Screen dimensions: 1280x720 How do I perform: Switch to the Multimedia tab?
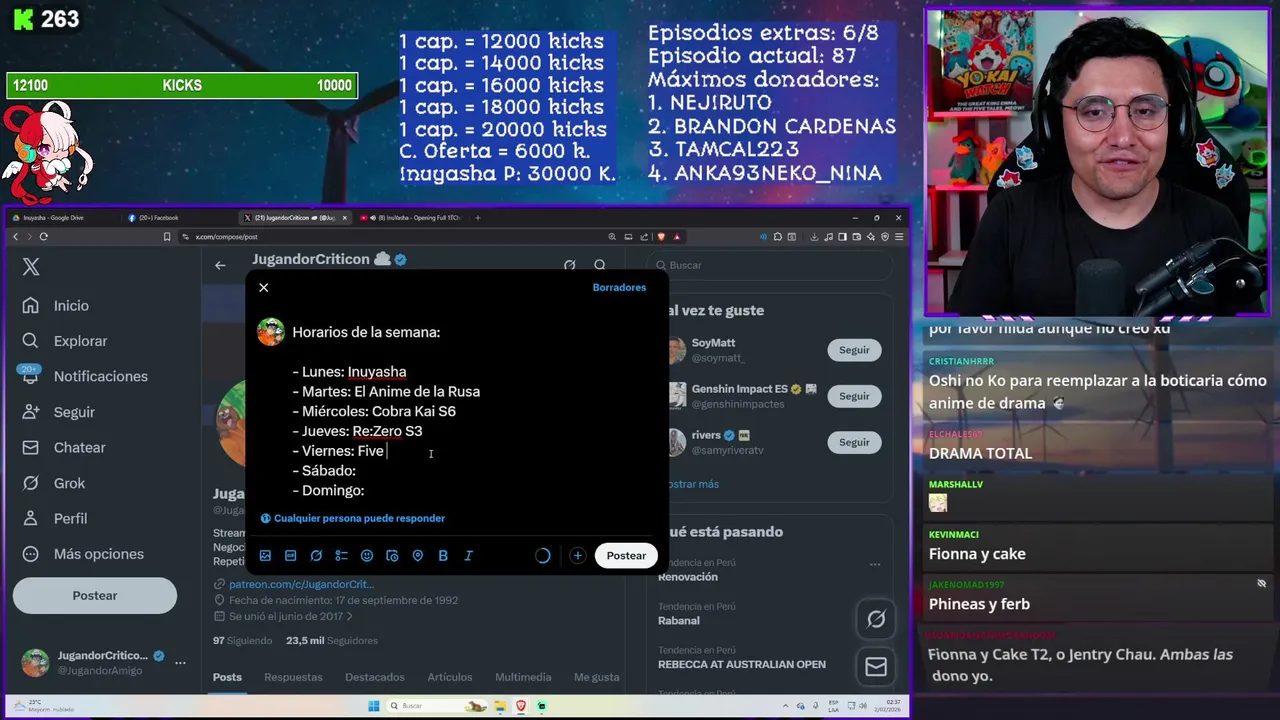coord(523,677)
